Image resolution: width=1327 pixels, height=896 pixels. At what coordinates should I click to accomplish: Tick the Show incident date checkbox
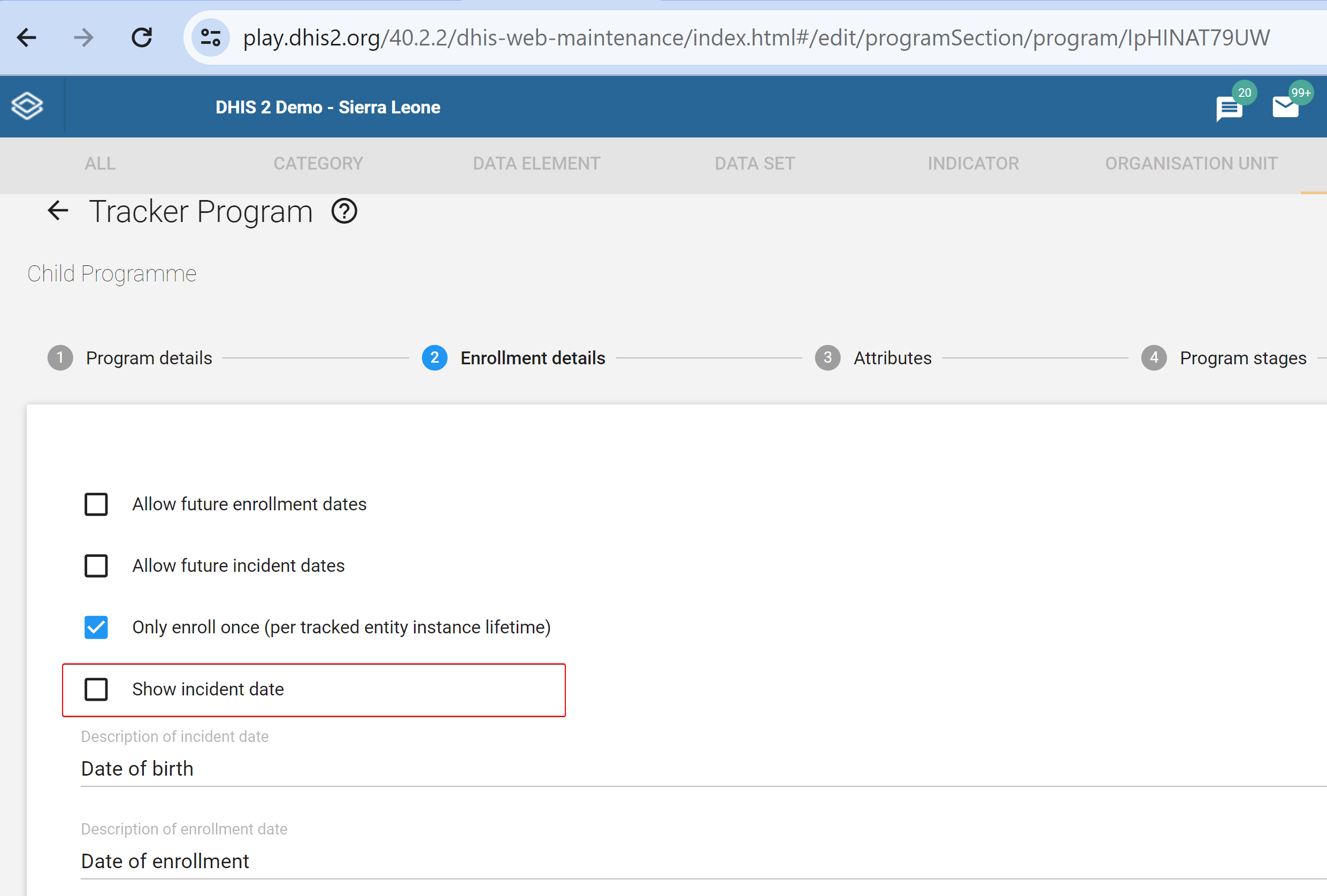pyautogui.click(x=96, y=690)
